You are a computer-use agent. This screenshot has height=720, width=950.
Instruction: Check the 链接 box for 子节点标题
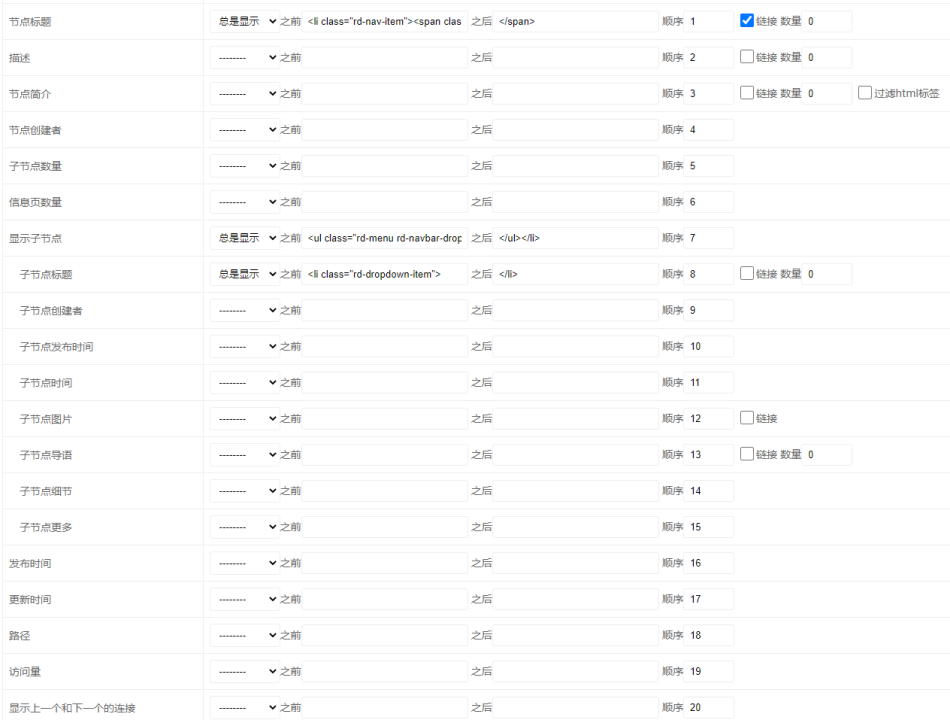(747, 273)
